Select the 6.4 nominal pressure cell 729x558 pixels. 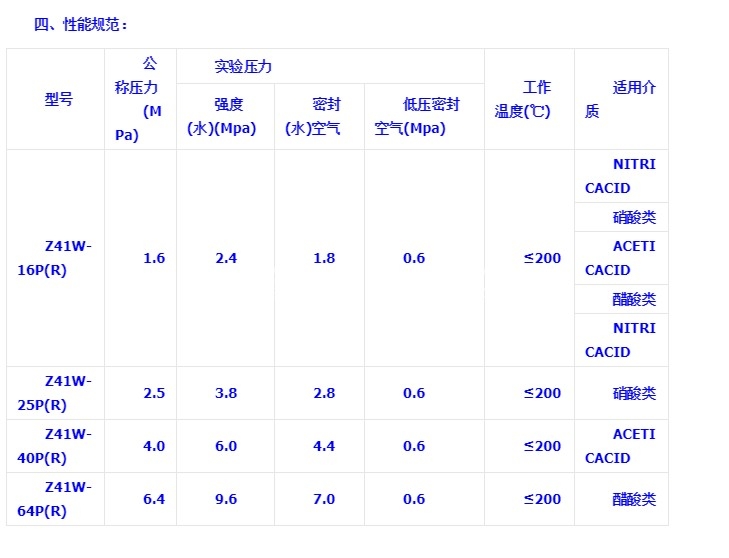[153, 499]
